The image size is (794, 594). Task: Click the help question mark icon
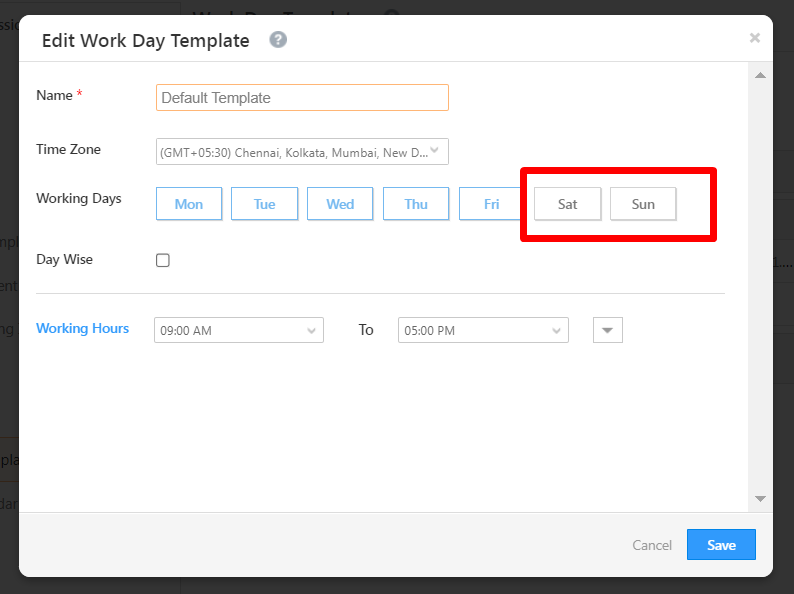[278, 40]
